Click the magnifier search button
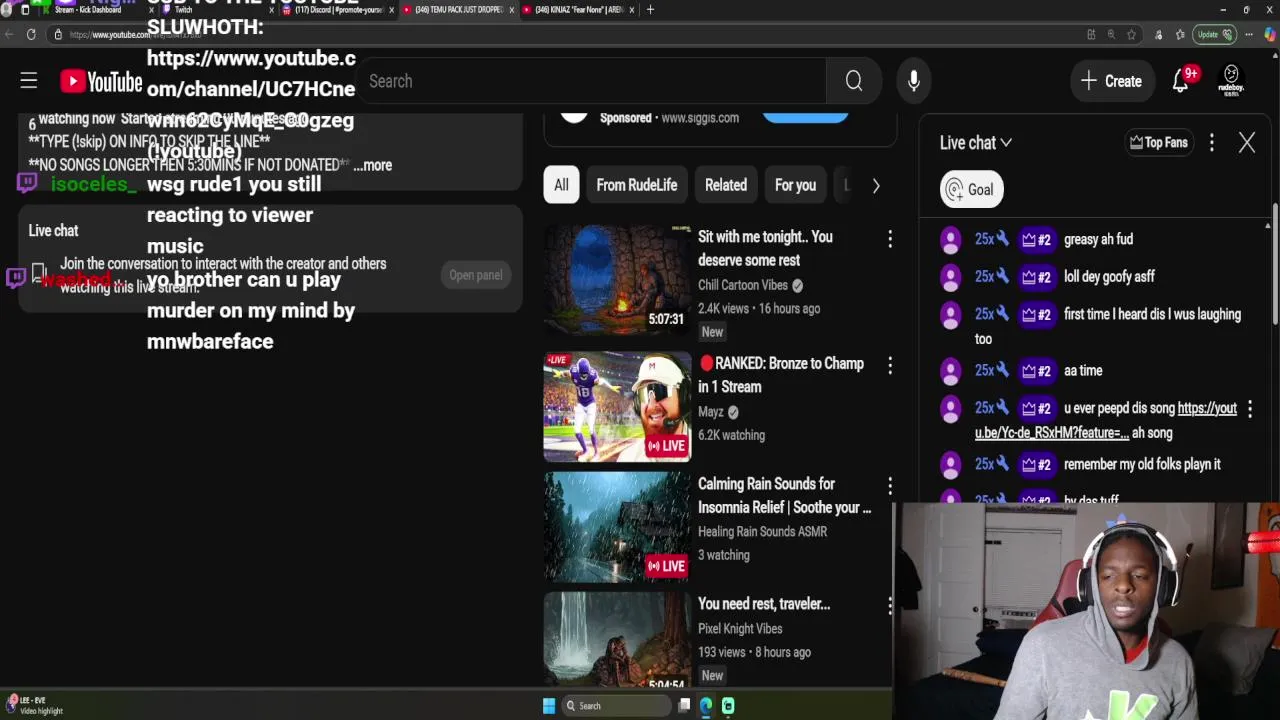The height and width of the screenshot is (720, 1280). [854, 81]
